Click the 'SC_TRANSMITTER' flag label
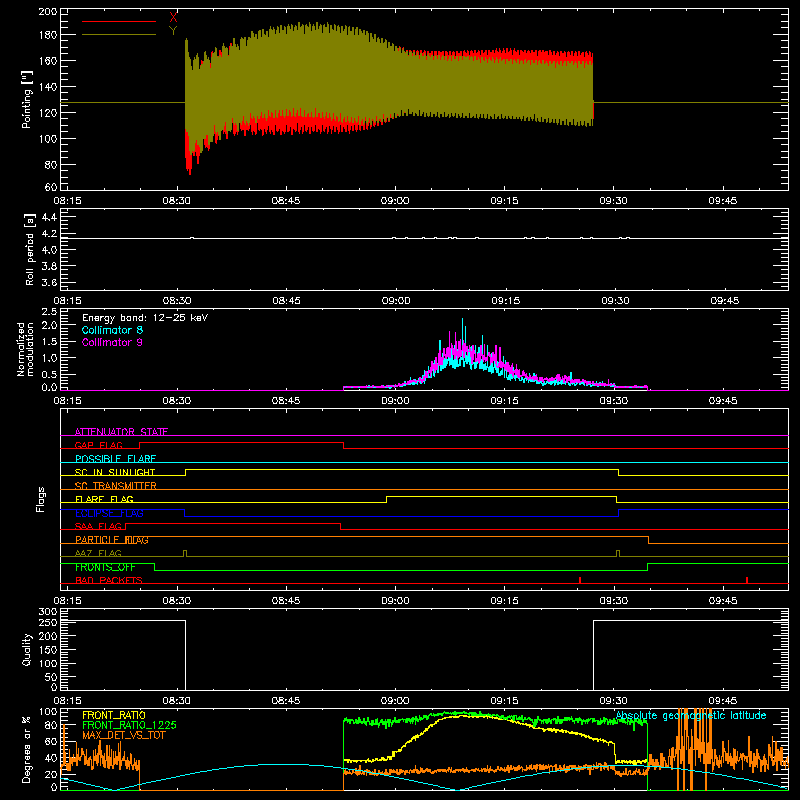 click(x=115, y=486)
